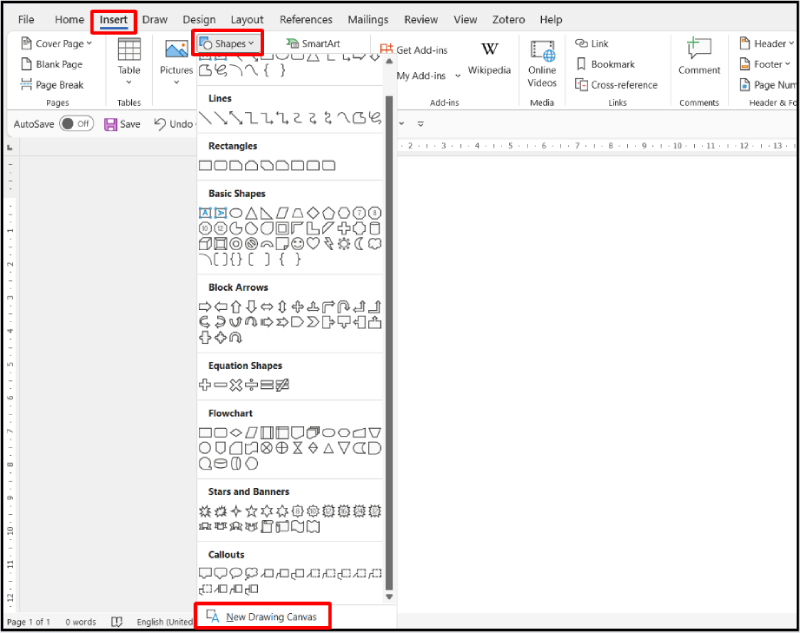Open Wikipedia add-in
This screenshot has width=800, height=633.
pyautogui.click(x=489, y=58)
